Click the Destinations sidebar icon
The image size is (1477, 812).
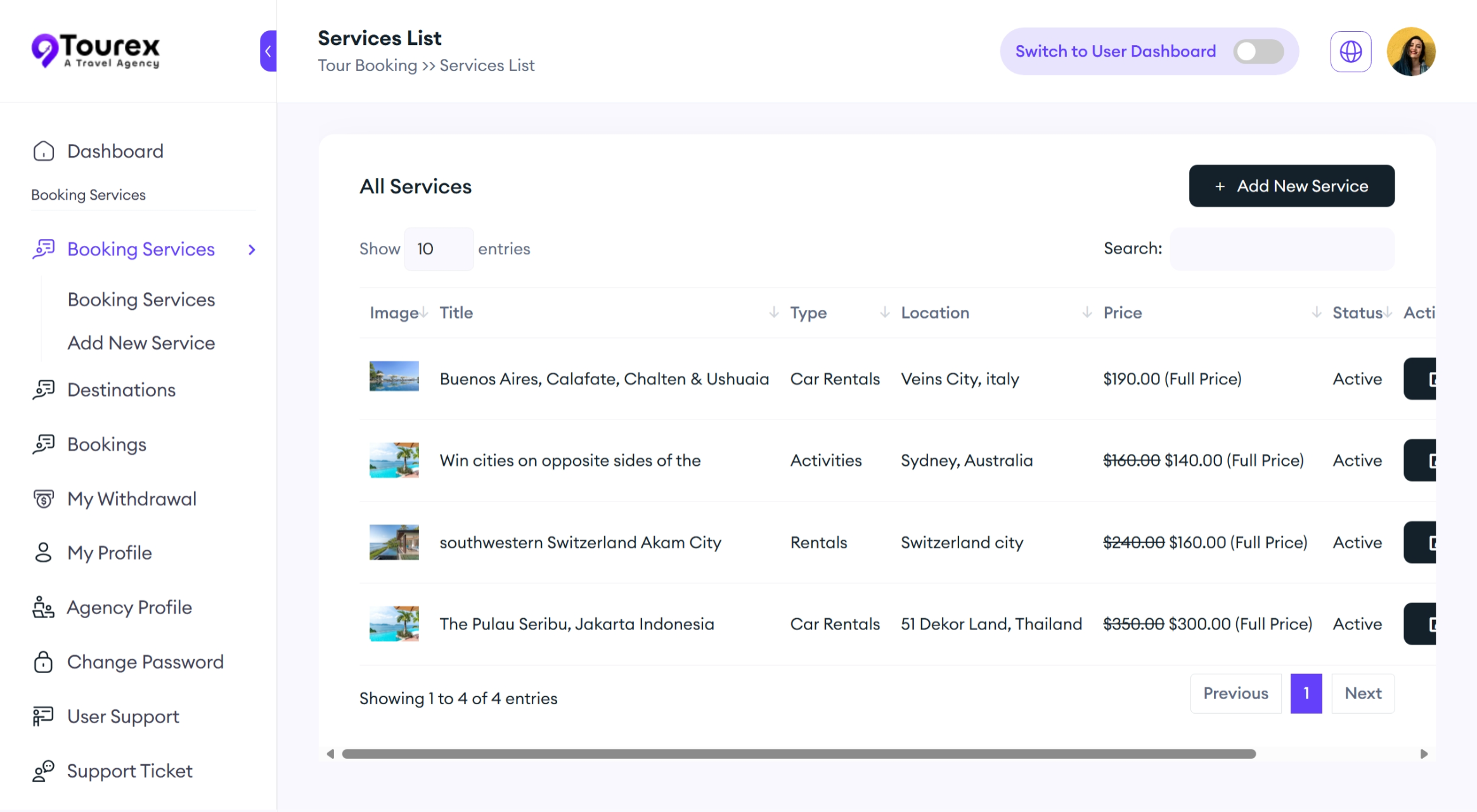43,390
